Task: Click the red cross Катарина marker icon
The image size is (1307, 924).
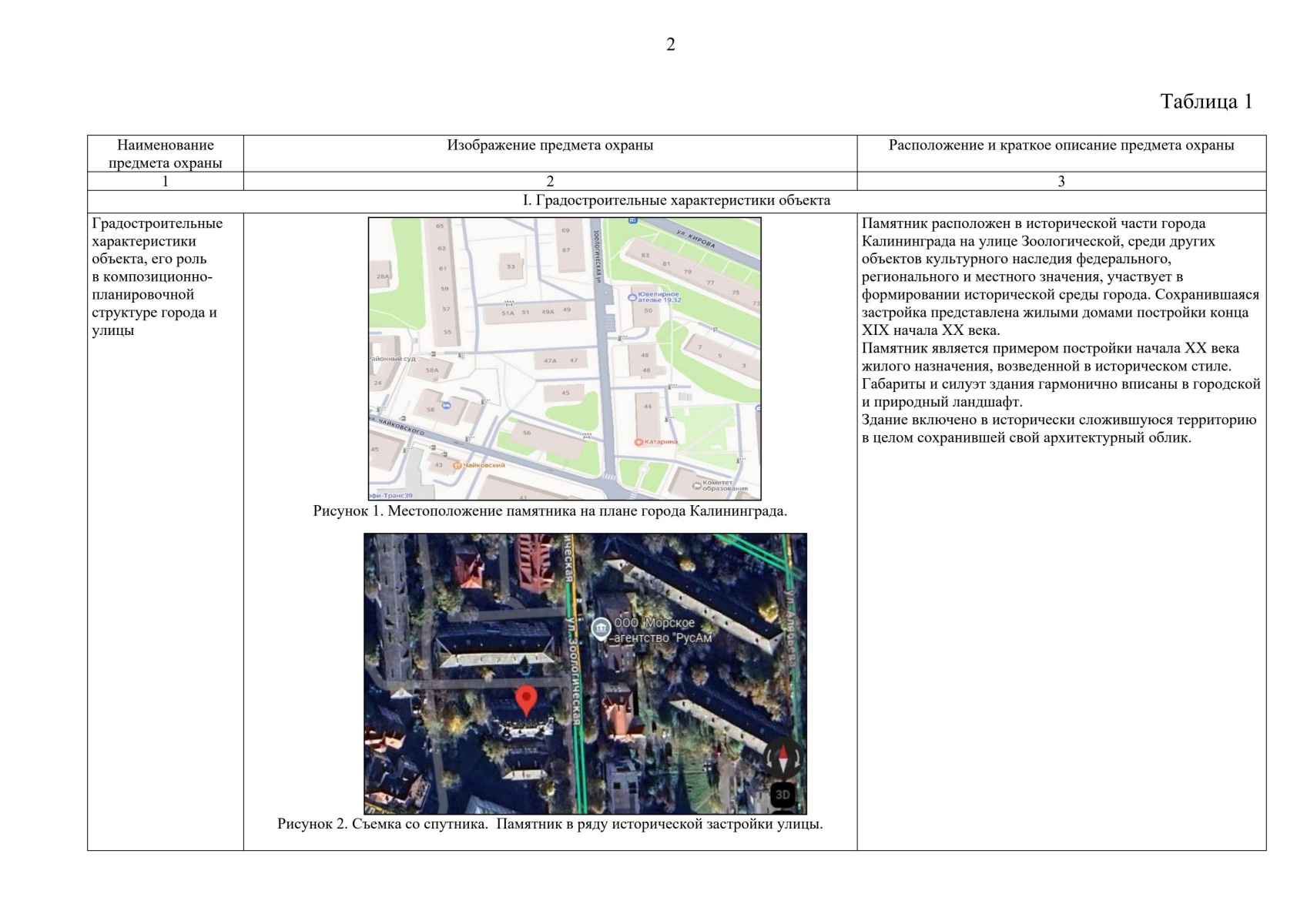Action: tap(638, 442)
